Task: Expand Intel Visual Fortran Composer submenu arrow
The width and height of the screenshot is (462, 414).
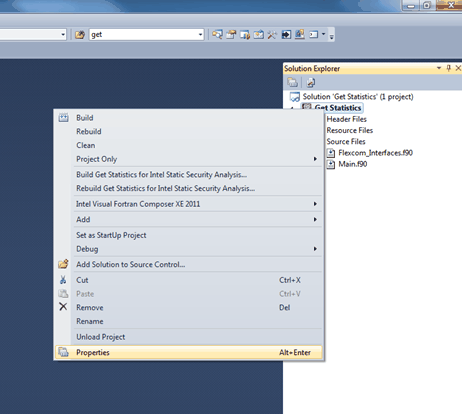Action: tap(315, 204)
